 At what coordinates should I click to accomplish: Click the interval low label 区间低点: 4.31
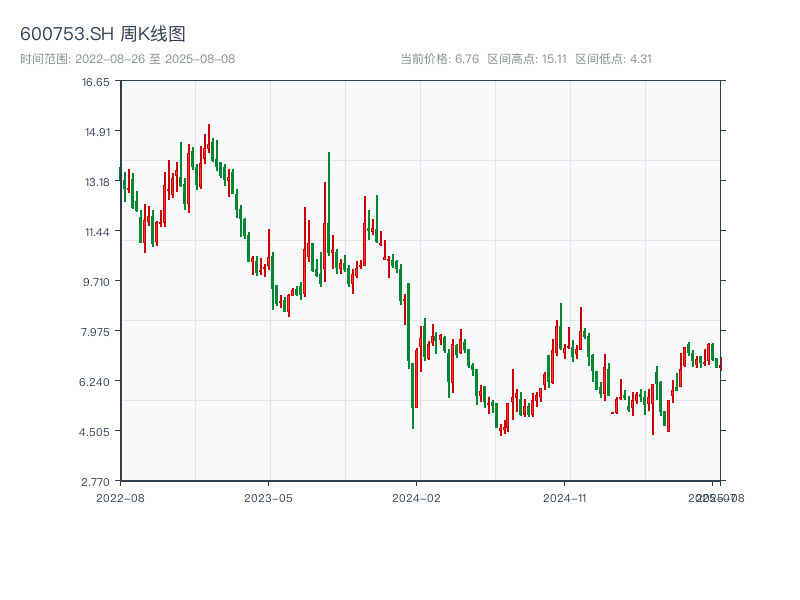pyautogui.click(x=614, y=59)
